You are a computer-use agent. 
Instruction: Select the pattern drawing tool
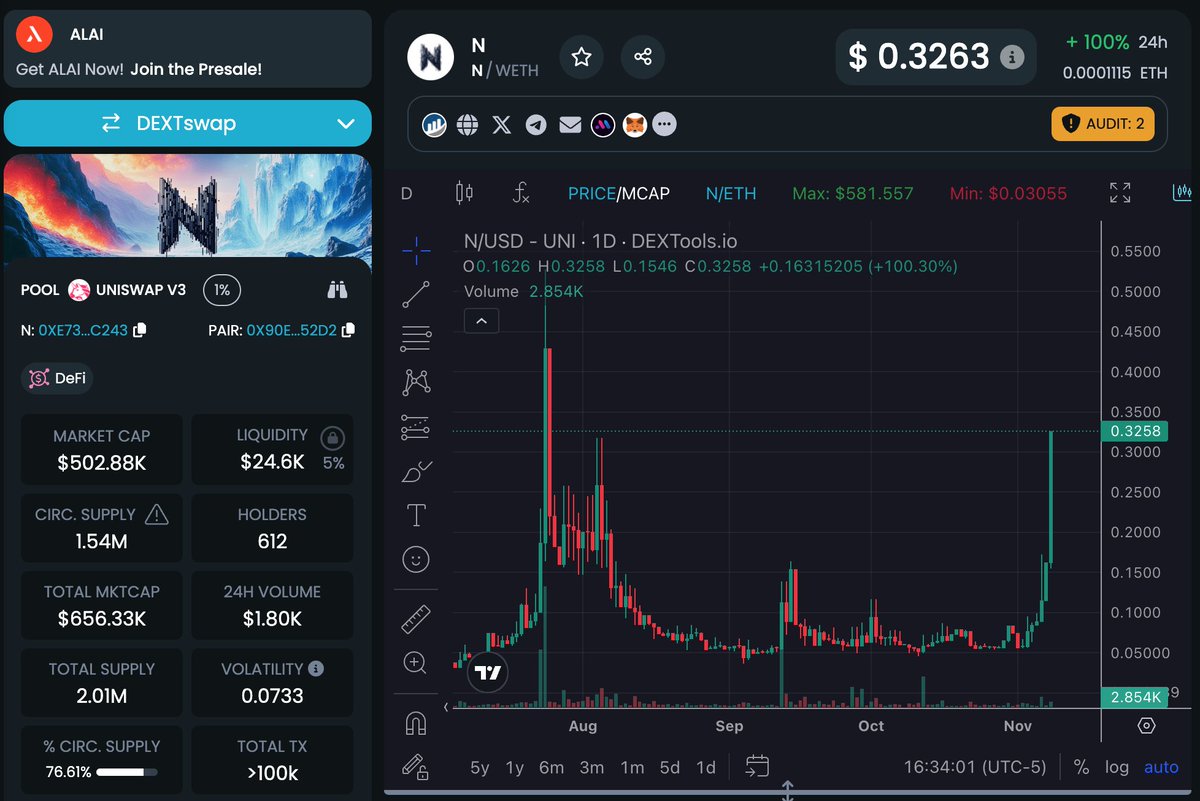click(416, 382)
